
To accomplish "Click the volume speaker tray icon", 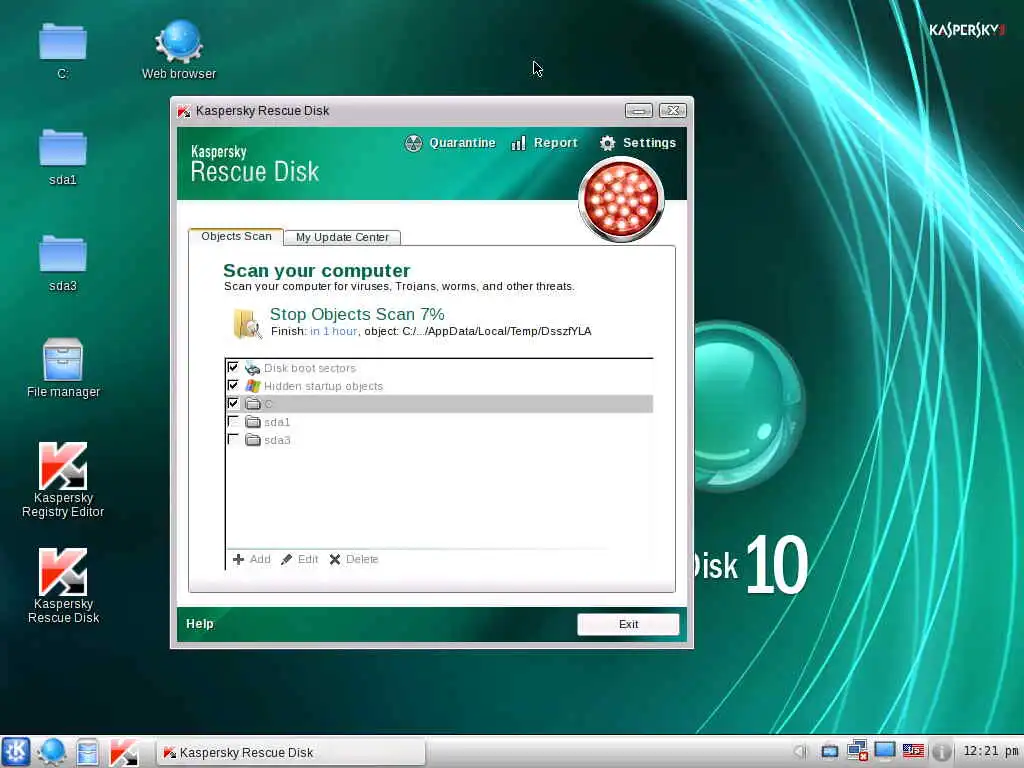I will tap(801, 752).
